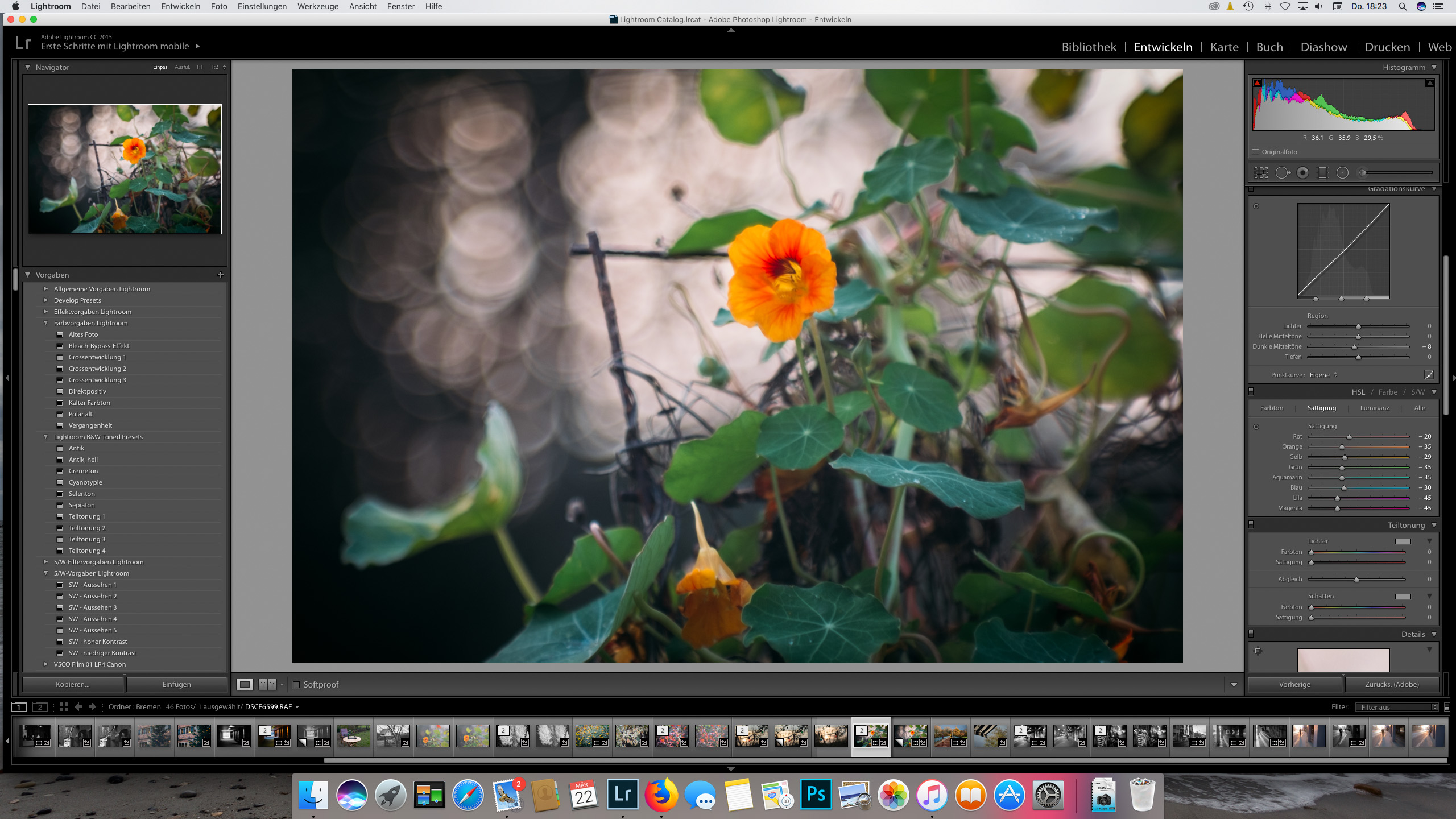Click the point curve edit icon
Image resolution: width=1456 pixels, height=819 pixels.
(1428, 375)
